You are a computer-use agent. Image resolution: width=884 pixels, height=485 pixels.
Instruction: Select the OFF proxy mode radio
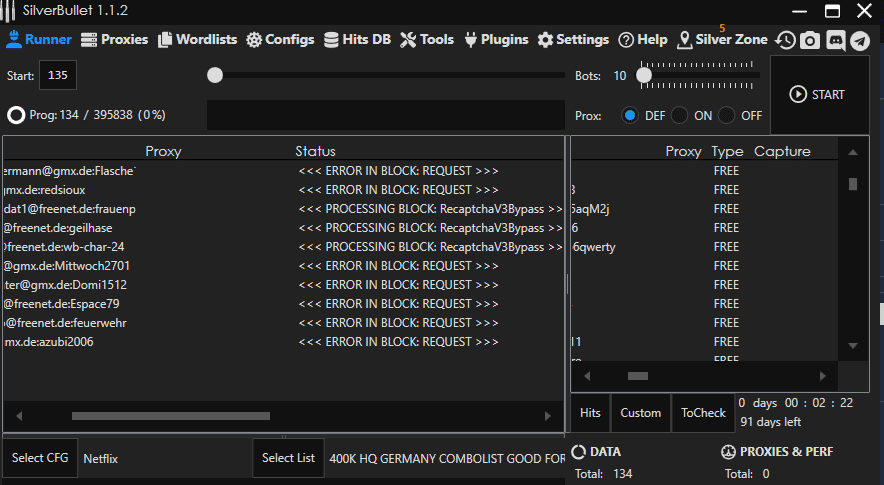pos(726,116)
